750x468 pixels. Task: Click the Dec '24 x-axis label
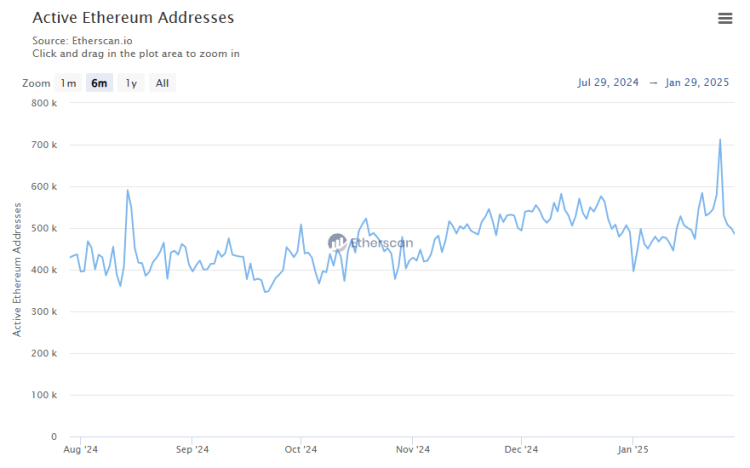tap(521, 451)
